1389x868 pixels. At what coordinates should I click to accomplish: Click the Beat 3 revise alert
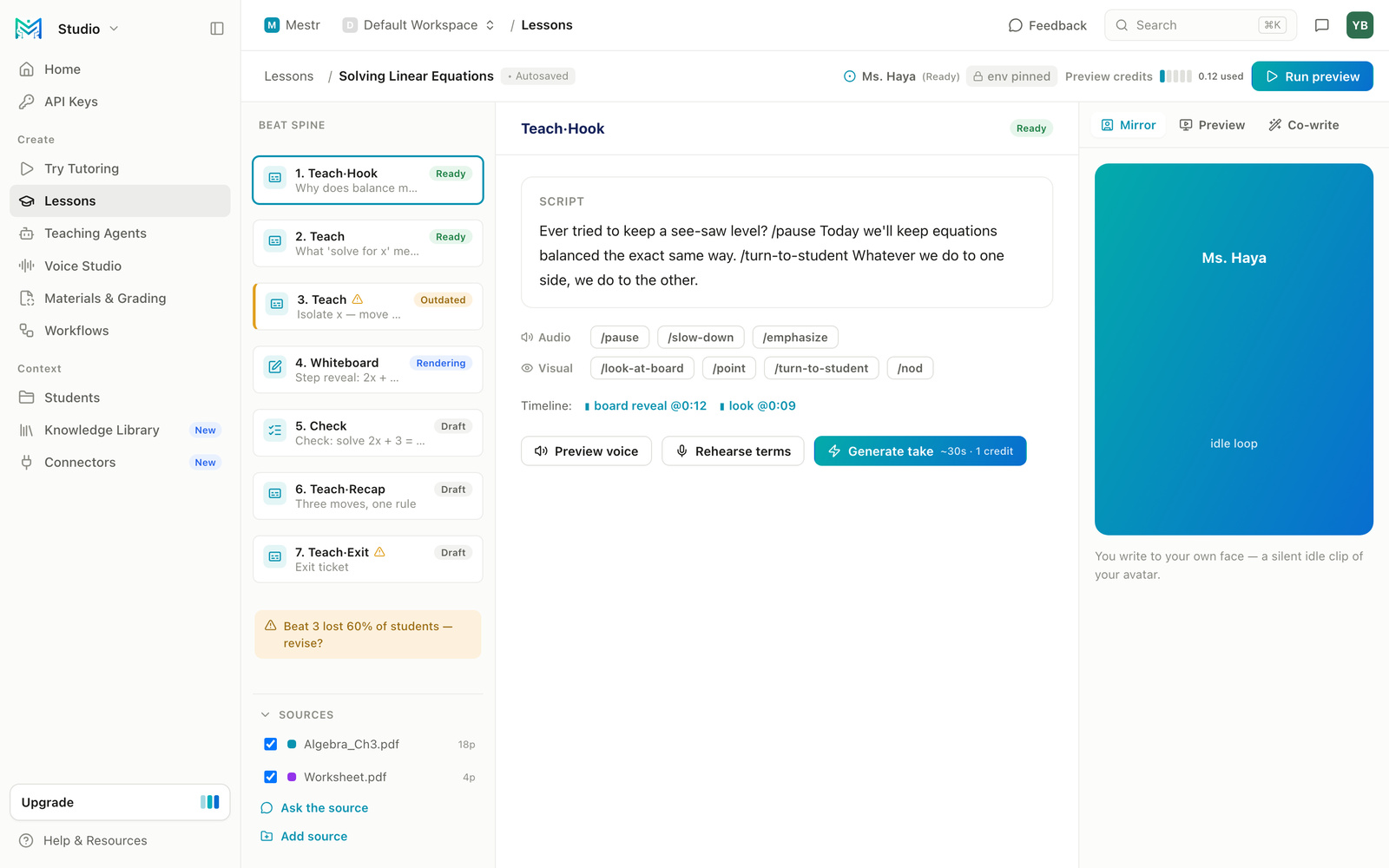[x=368, y=635]
